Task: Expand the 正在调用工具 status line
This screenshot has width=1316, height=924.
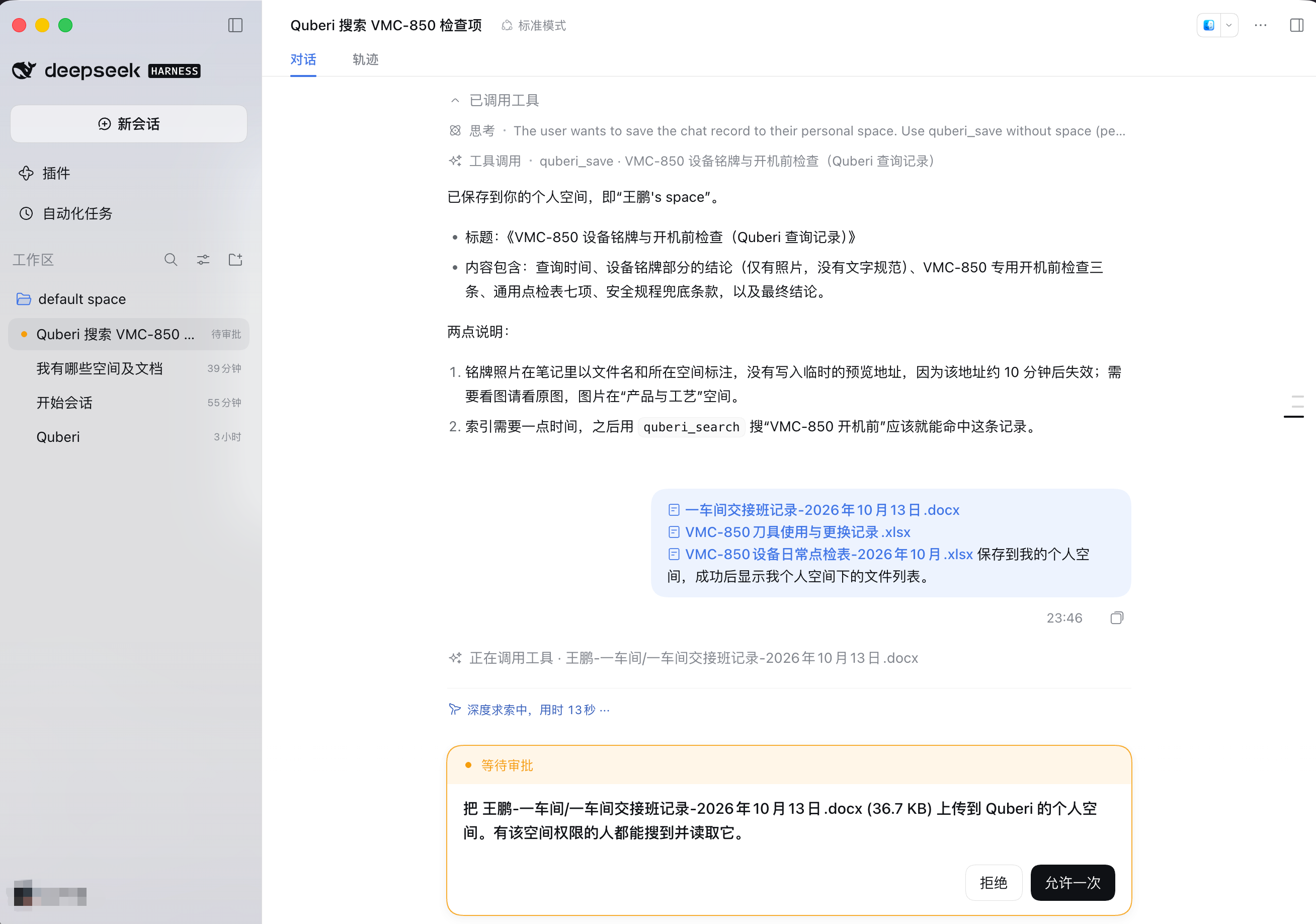Action: click(683, 658)
